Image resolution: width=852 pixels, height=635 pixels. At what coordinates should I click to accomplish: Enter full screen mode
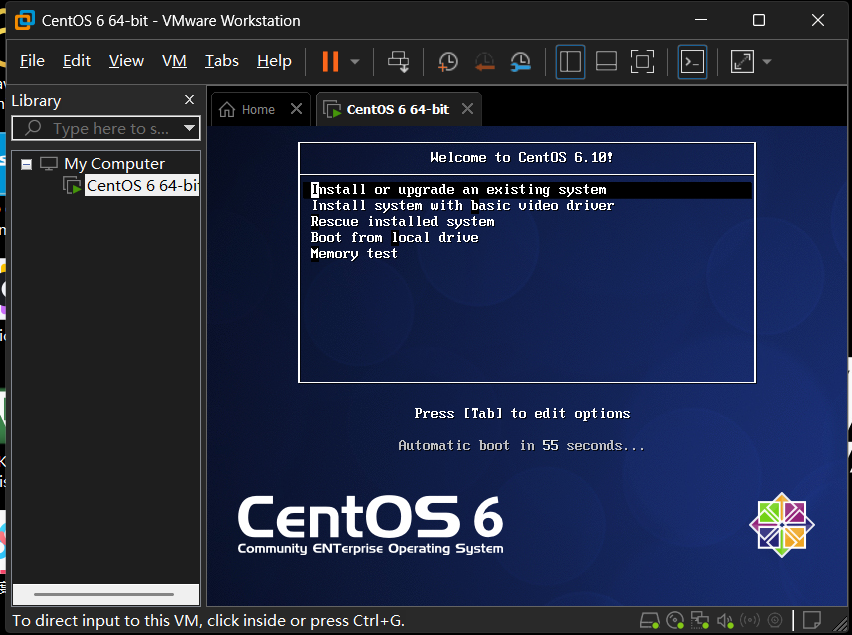(642, 61)
